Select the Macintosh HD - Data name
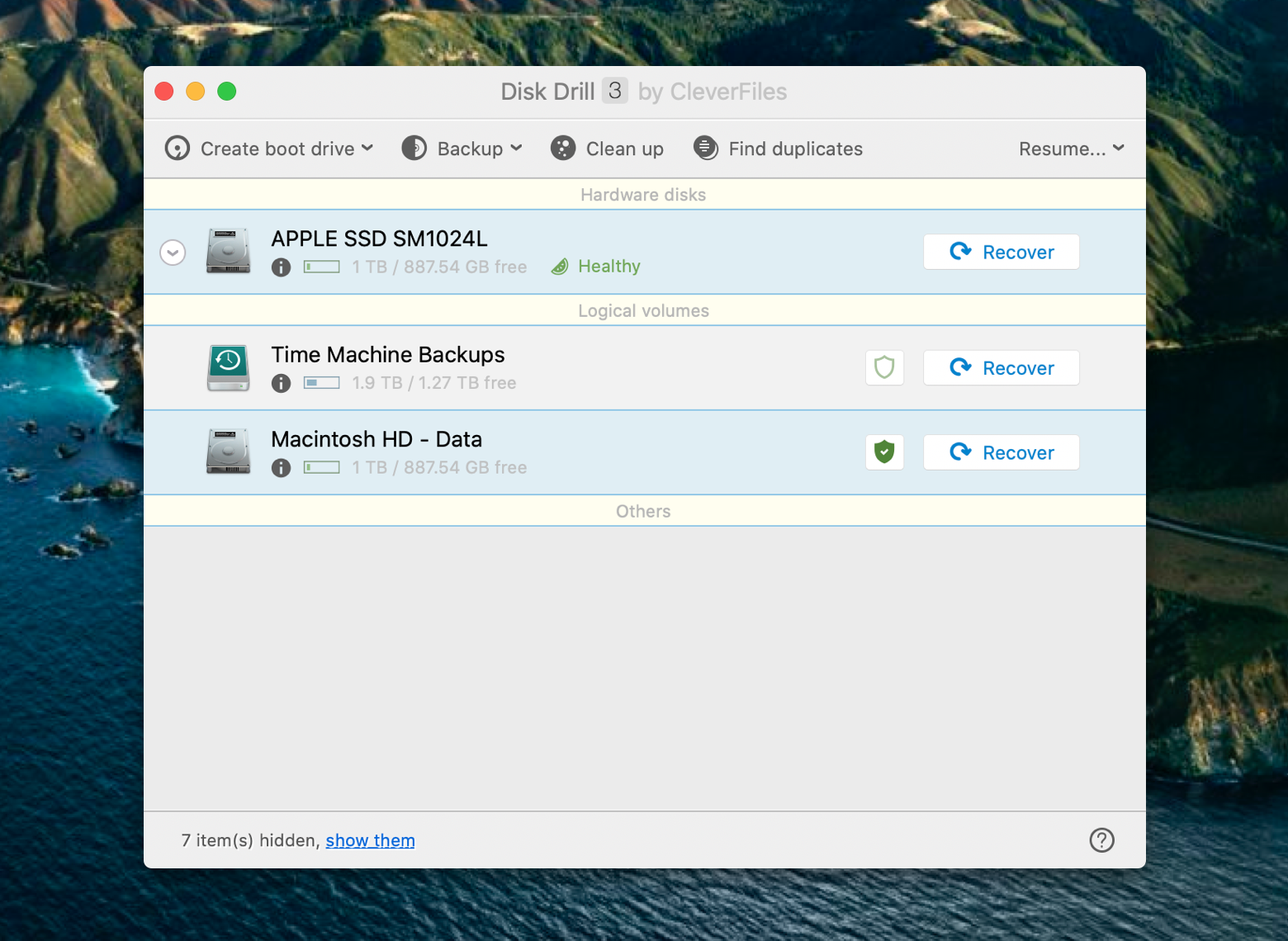 click(376, 439)
